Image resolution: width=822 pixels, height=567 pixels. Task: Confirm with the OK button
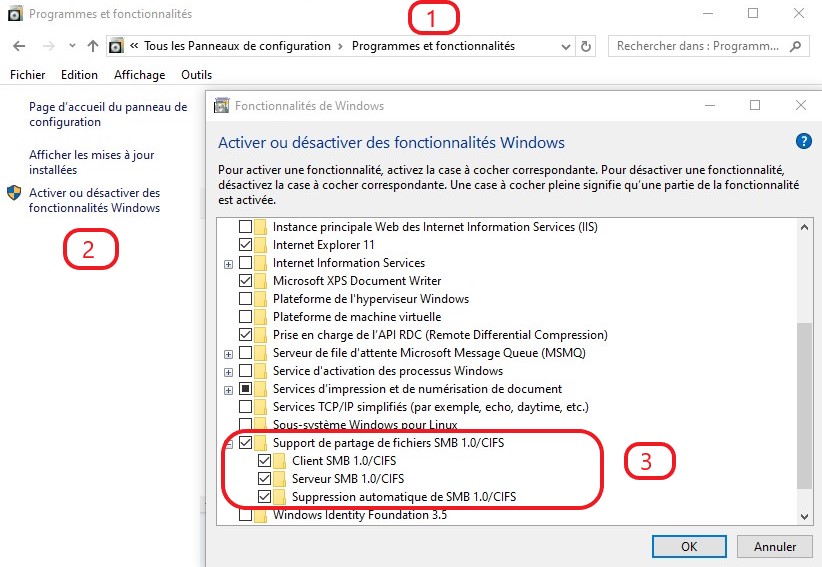689,547
